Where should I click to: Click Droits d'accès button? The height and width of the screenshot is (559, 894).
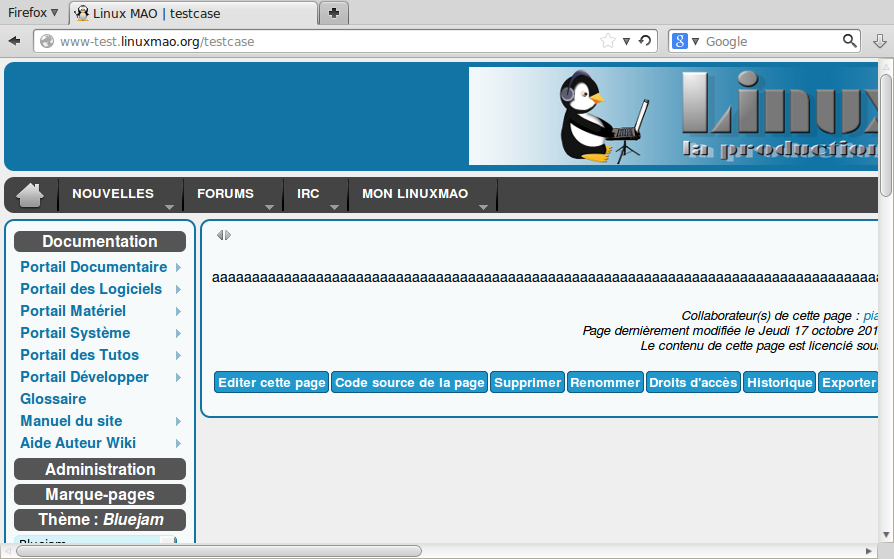pos(693,382)
